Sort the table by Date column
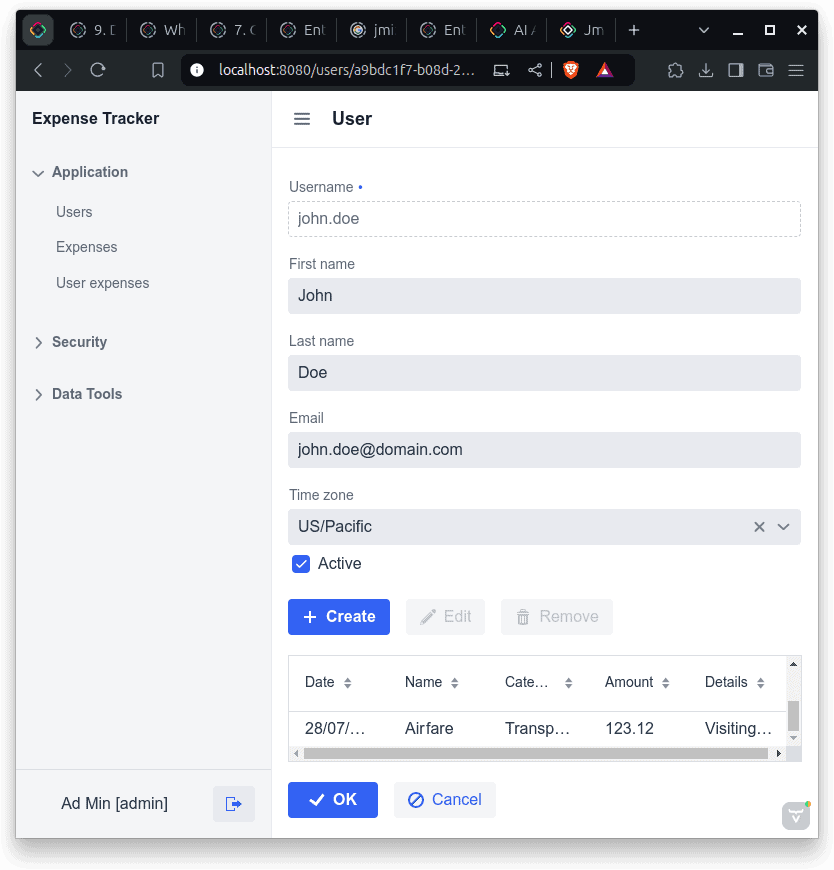834x870 pixels. point(347,683)
